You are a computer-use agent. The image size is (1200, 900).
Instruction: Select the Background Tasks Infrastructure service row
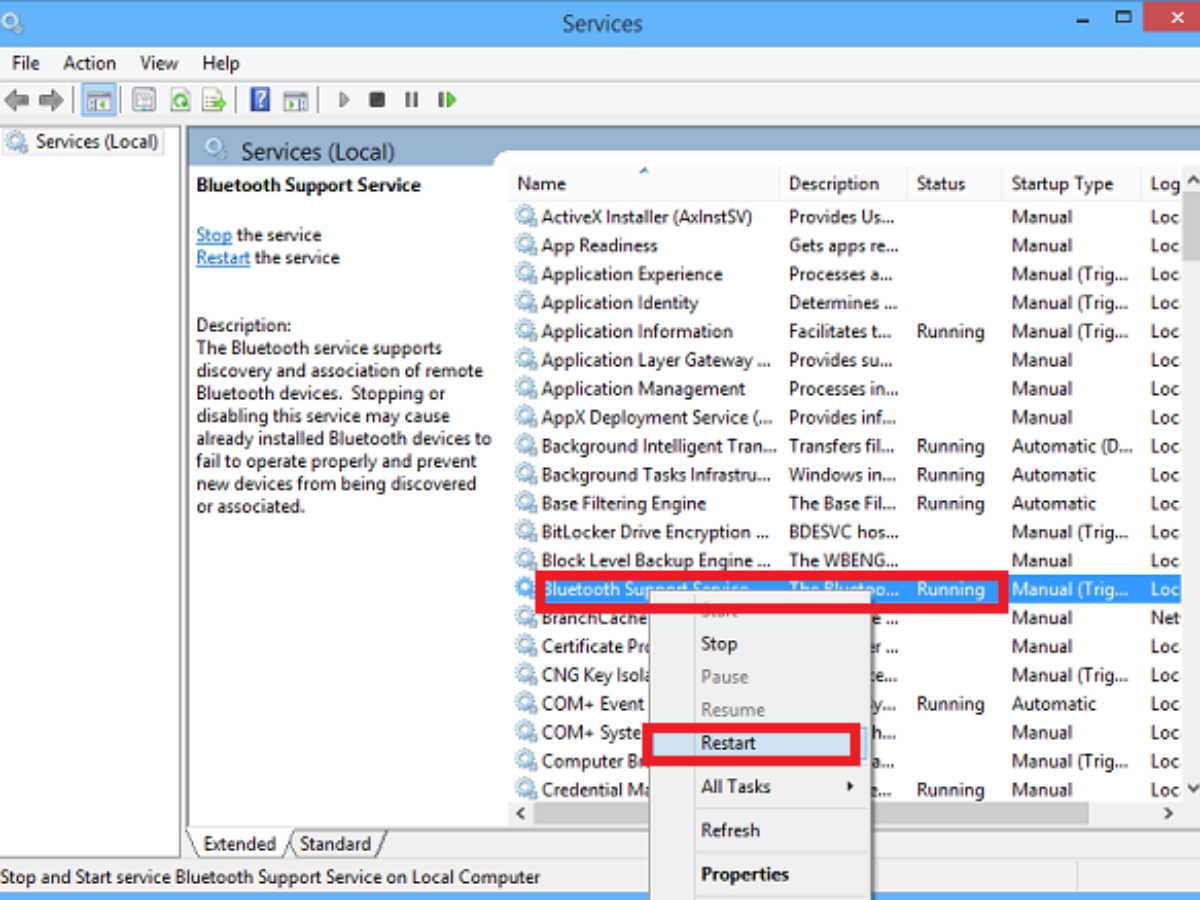[x=847, y=475]
